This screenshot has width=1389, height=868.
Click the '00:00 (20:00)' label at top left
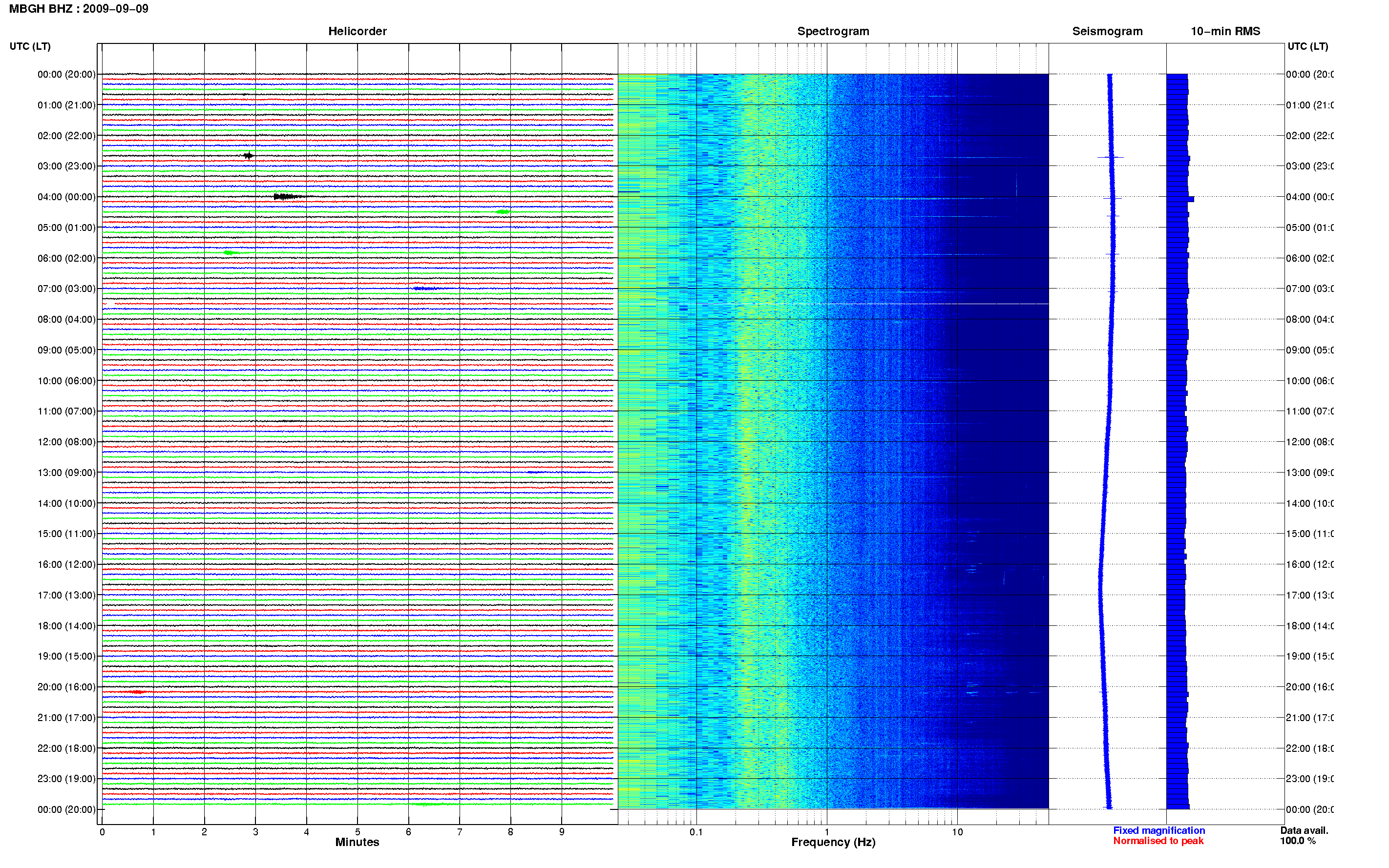[x=66, y=74]
